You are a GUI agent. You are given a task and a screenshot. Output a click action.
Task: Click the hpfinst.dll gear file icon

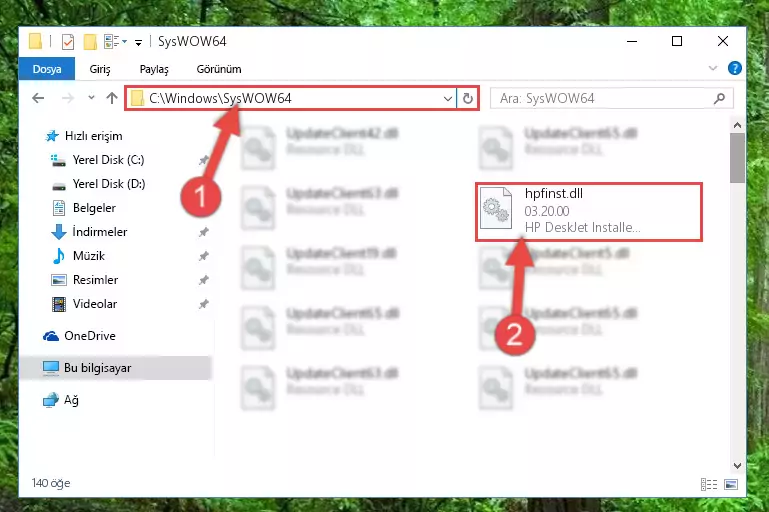[x=496, y=208]
